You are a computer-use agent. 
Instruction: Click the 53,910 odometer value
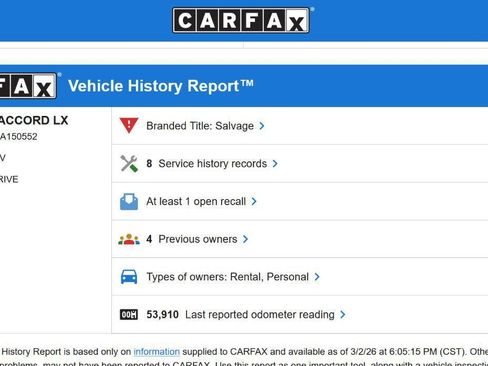pos(163,314)
